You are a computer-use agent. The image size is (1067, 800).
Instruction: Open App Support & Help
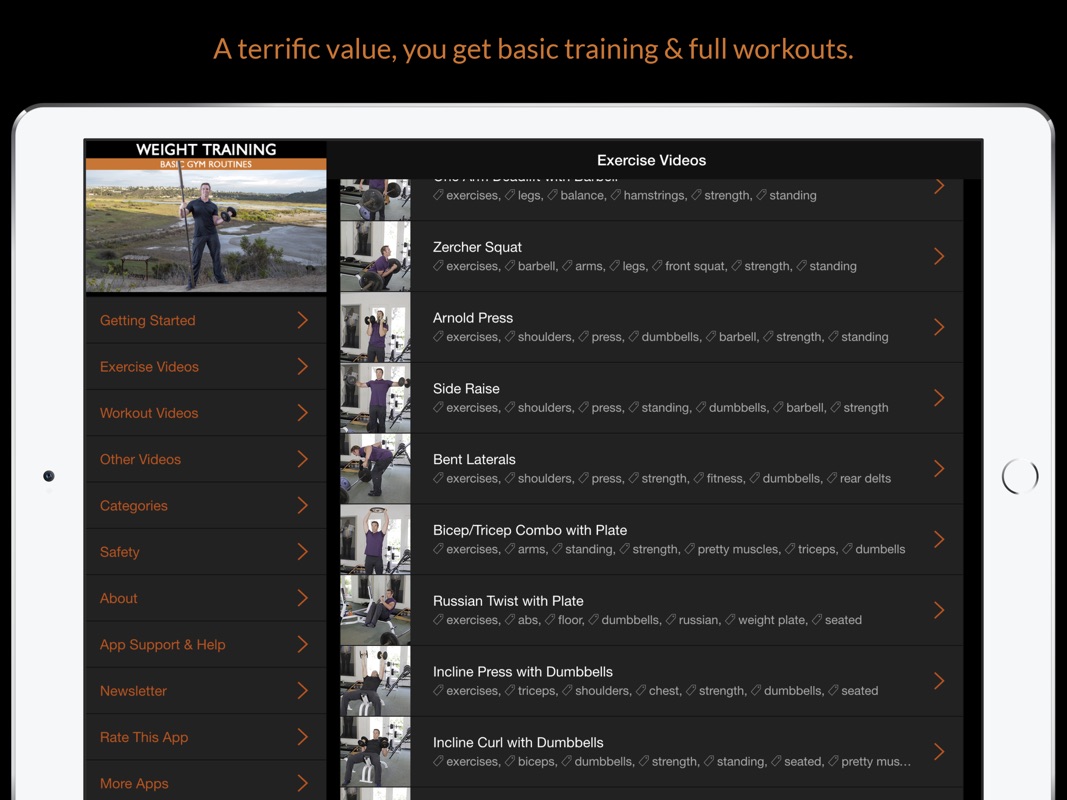coord(206,644)
